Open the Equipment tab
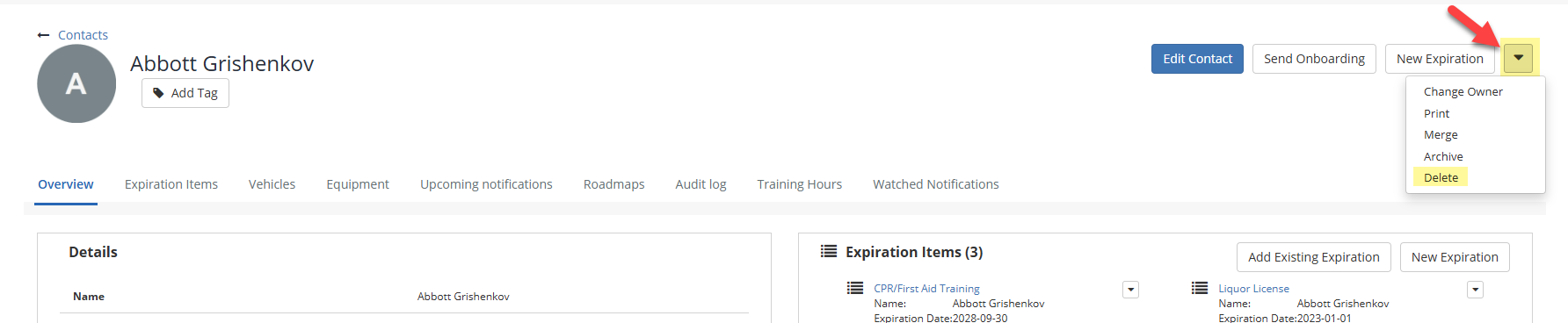Image resolution: width=1568 pixels, height=323 pixels. click(x=358, y=184)
